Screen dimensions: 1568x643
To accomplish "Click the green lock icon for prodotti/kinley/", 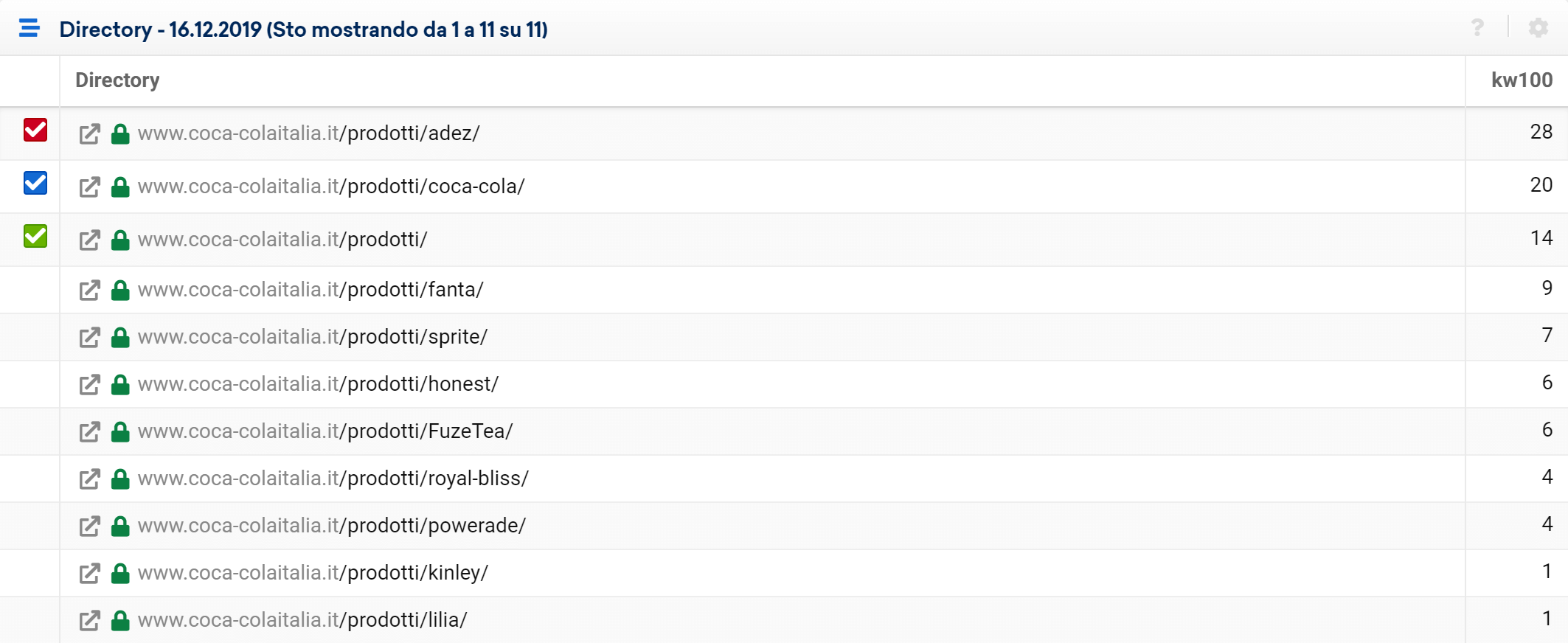I will [120, 574].
